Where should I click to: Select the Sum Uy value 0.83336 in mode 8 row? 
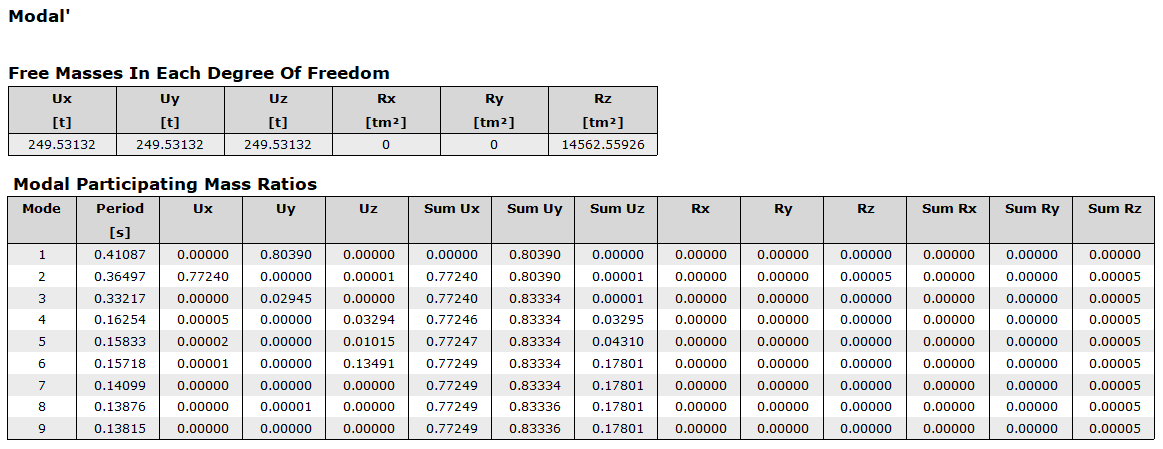point(534,406)
